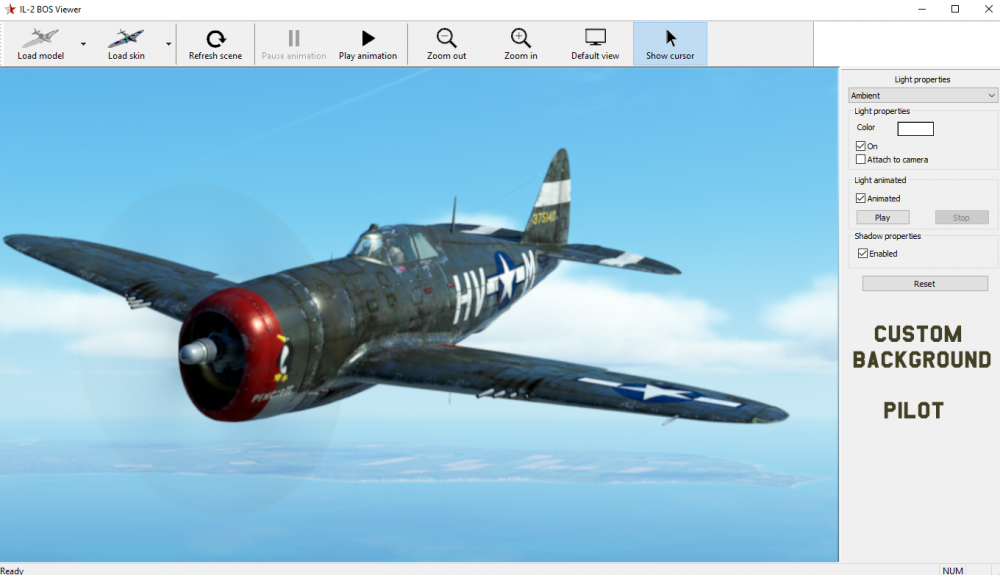Expand the Load skin dropdown arrow
Image resolution: width=1000 pixels, height=575 pixels.
168,44
